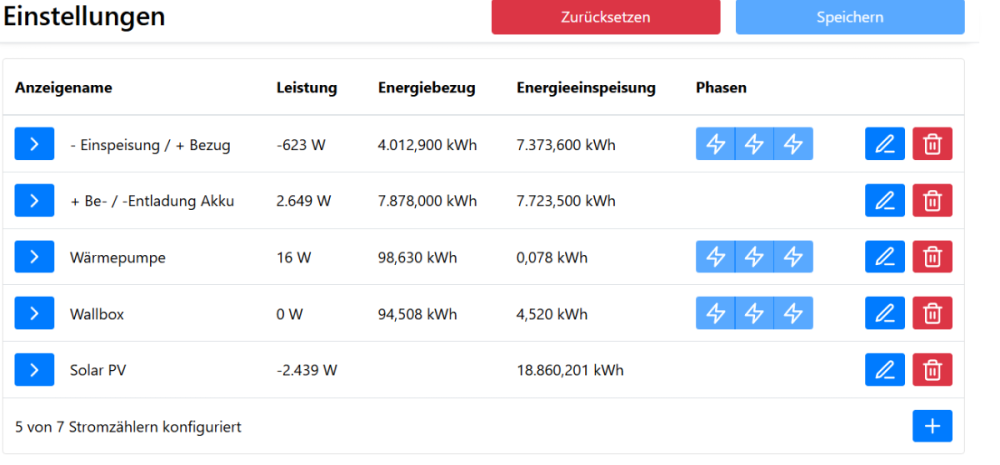Viewport: 1000px width, 465px height.
Task: Edit the Solar PV meter entry
Action: tap(884, 370)
